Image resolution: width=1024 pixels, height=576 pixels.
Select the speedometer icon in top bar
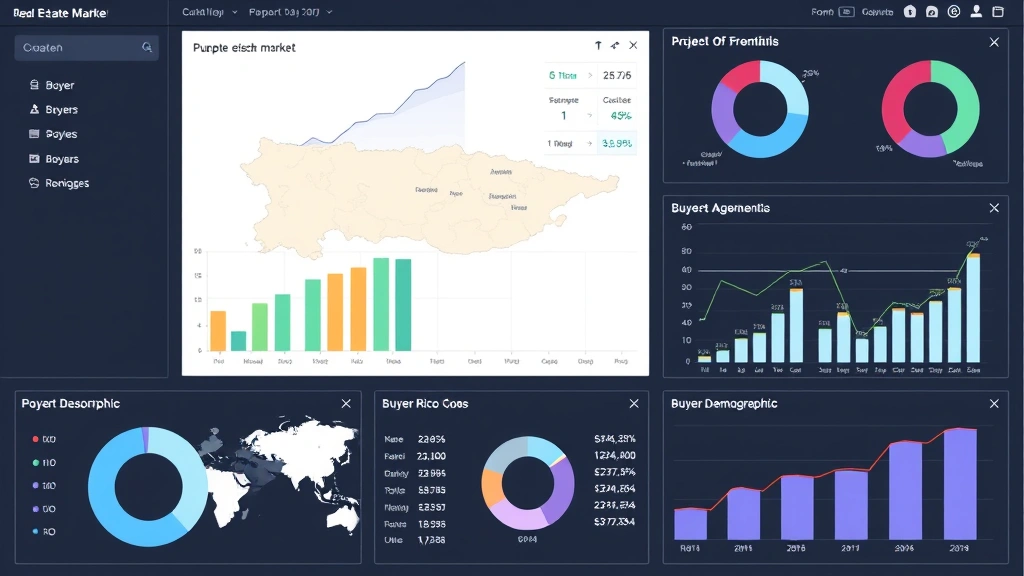[931, 11]
